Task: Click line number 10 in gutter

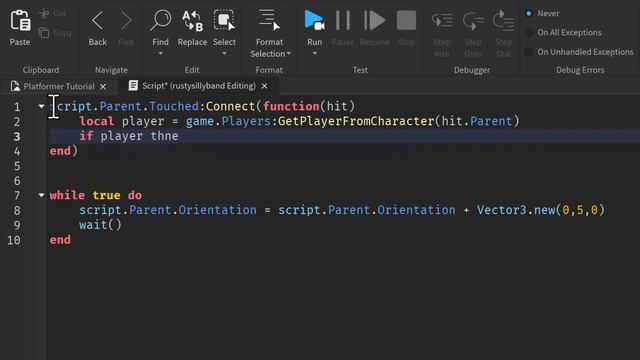Action: [14, 240]
